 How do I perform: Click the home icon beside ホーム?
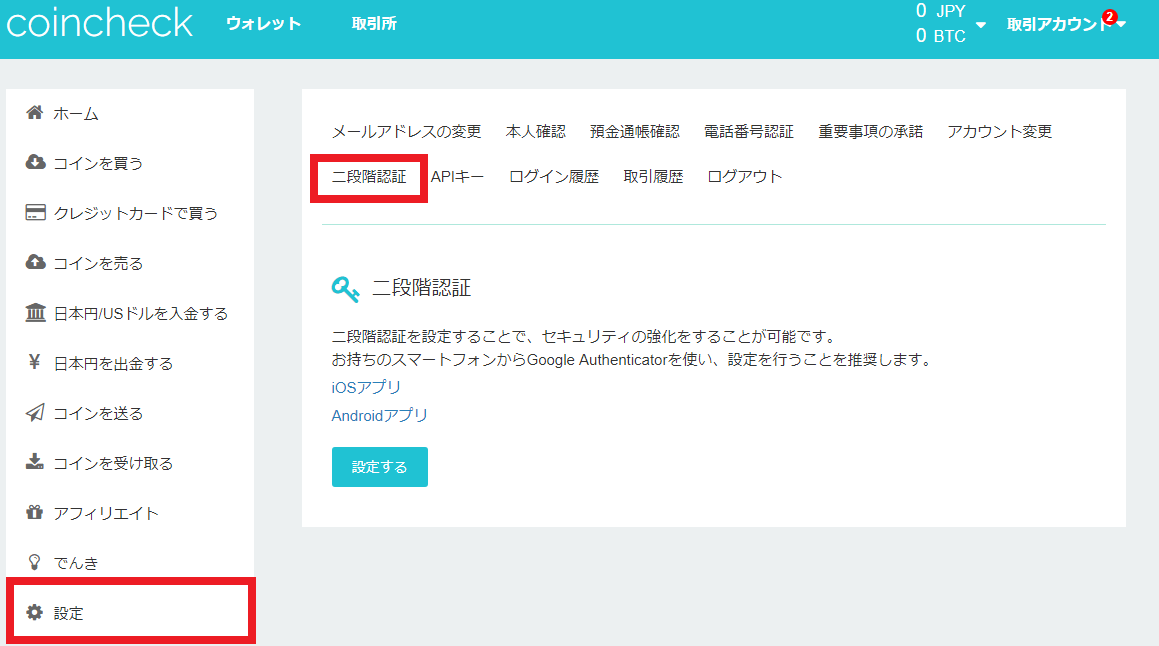pyautogui.click(x=35, y=112)
